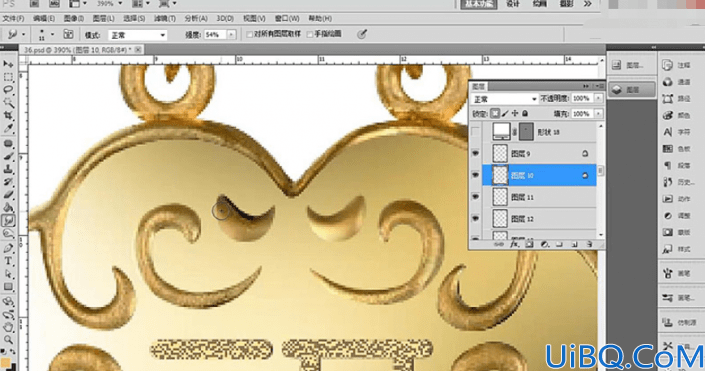Select the Eraser tool
The height and width of the screenshot is (371, 705).
8,195
